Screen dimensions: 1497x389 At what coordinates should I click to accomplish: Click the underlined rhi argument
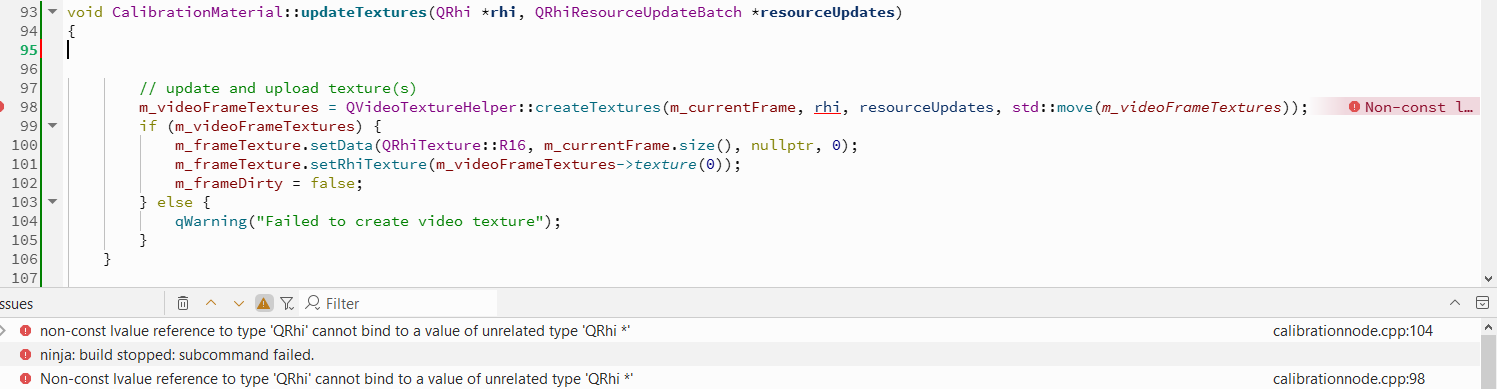coord(827,107)
